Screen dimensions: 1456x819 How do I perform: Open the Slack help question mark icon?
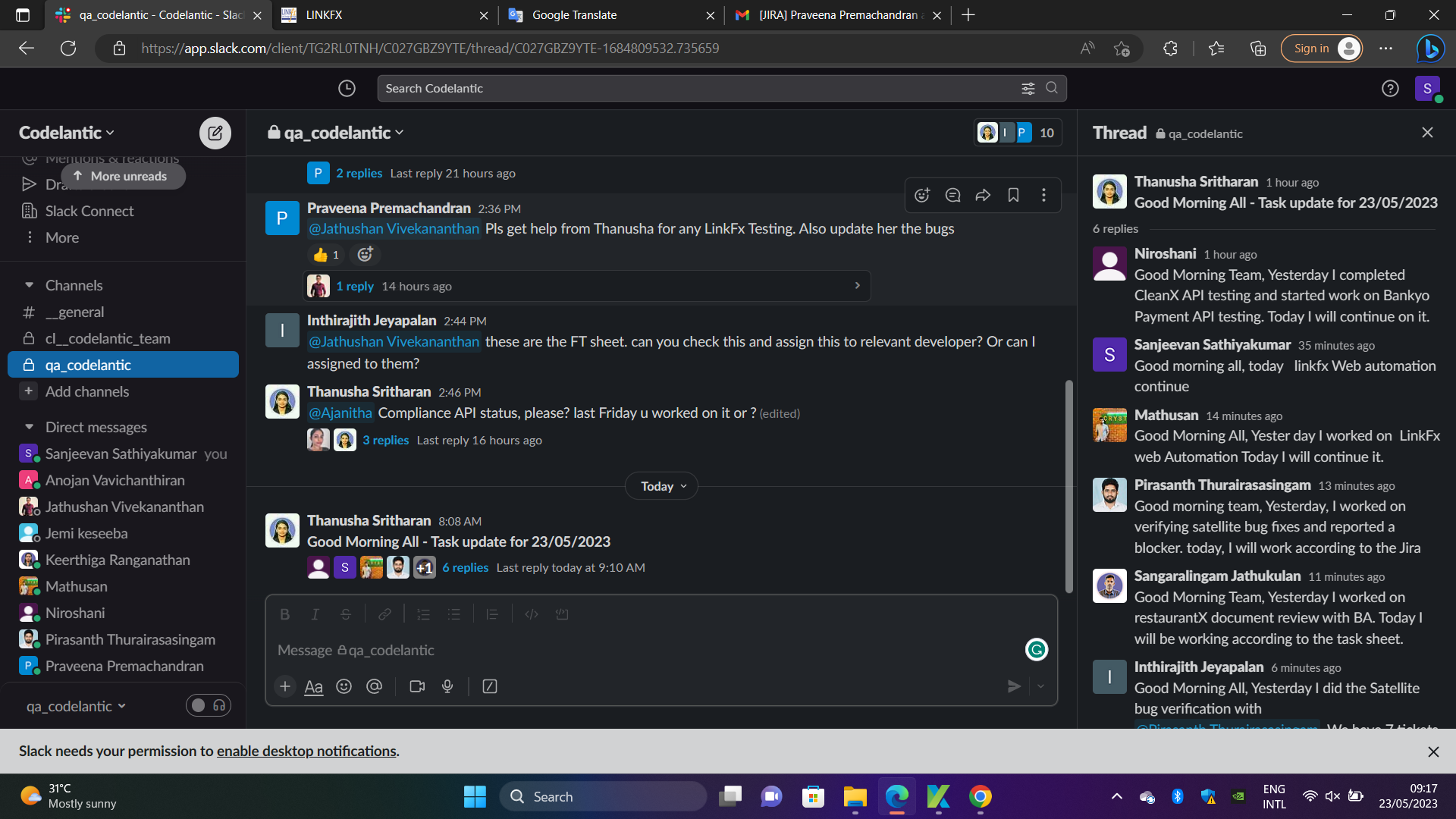click(x=1389, y=89)
